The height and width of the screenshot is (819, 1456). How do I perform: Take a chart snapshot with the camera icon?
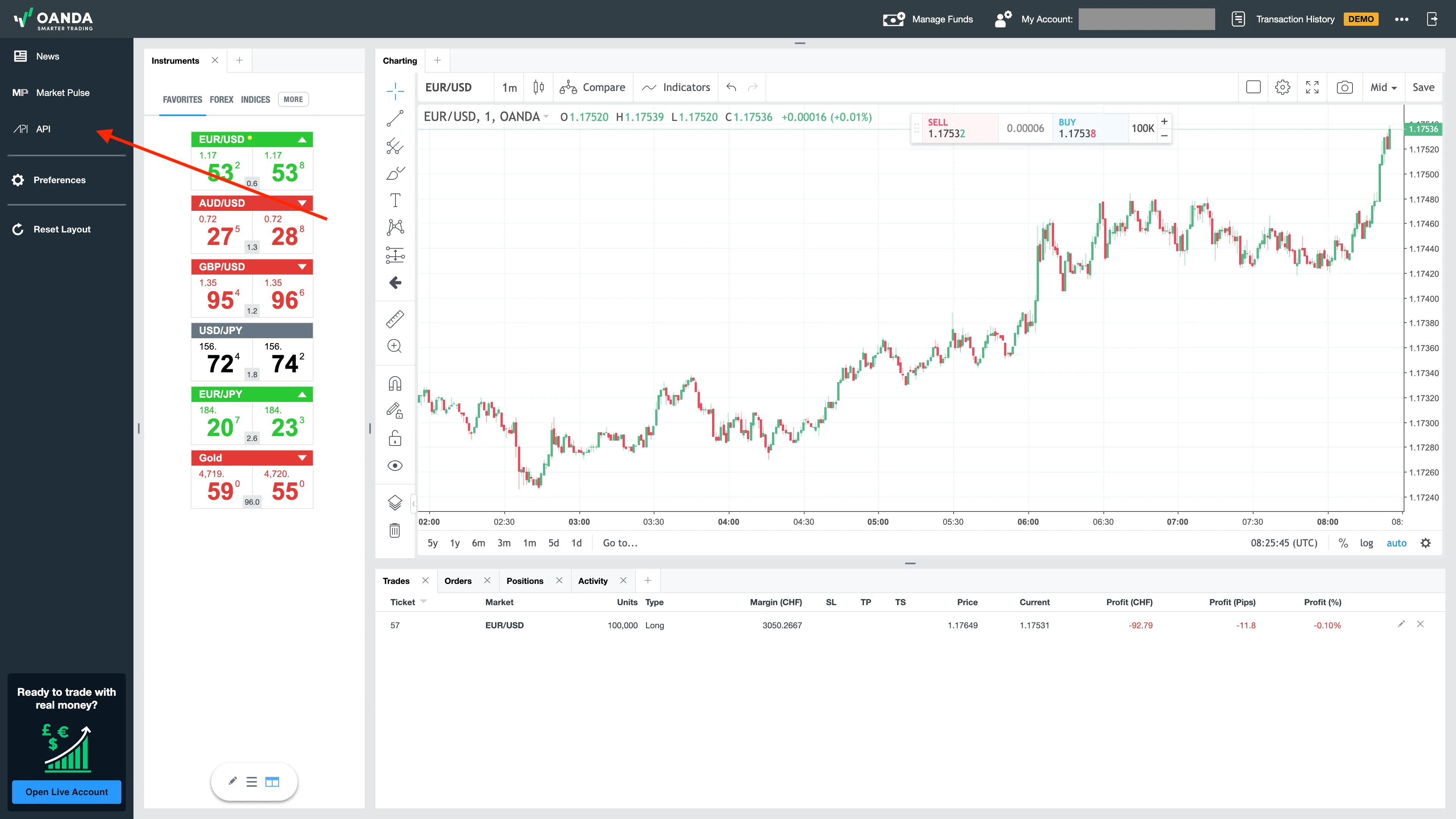(x=1344, y=87)
